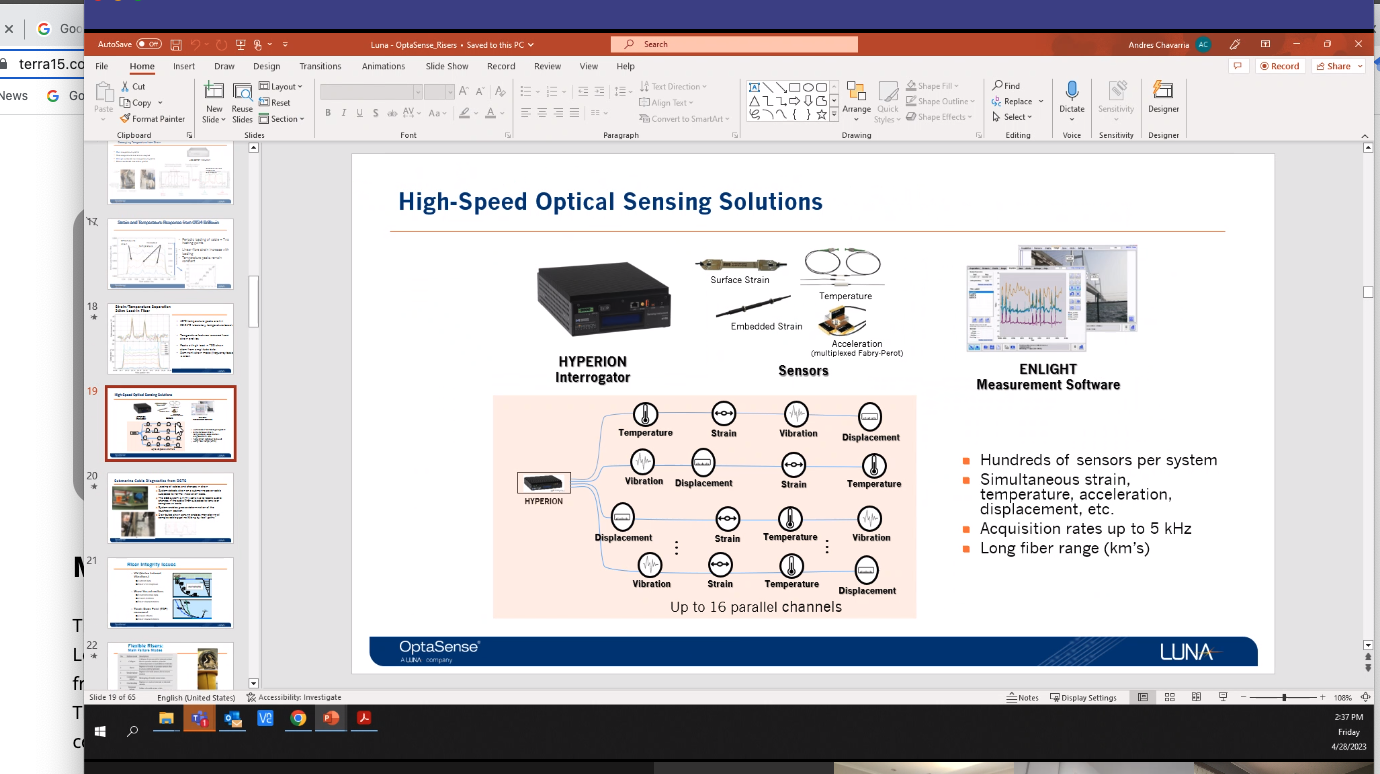1380x774 pixels.
Task: Click the Reset slide button
Action: coord(275,103)
